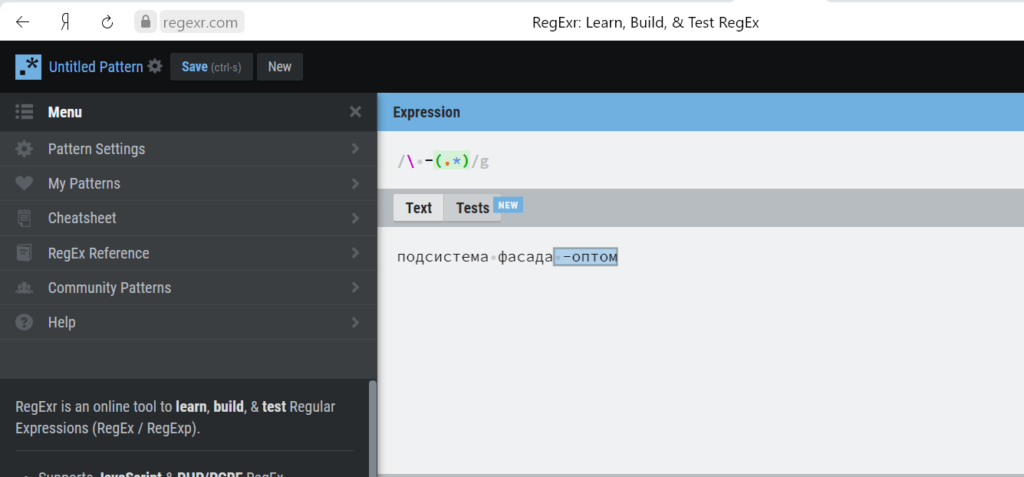The image size is (1024, 477).
Task: Save the pattern with Save button
Action: 211,67
